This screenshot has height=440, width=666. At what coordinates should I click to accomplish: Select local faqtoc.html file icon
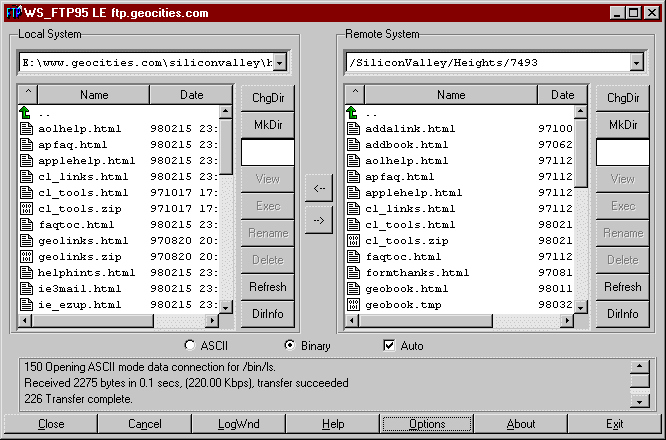[x=26, y=224]
